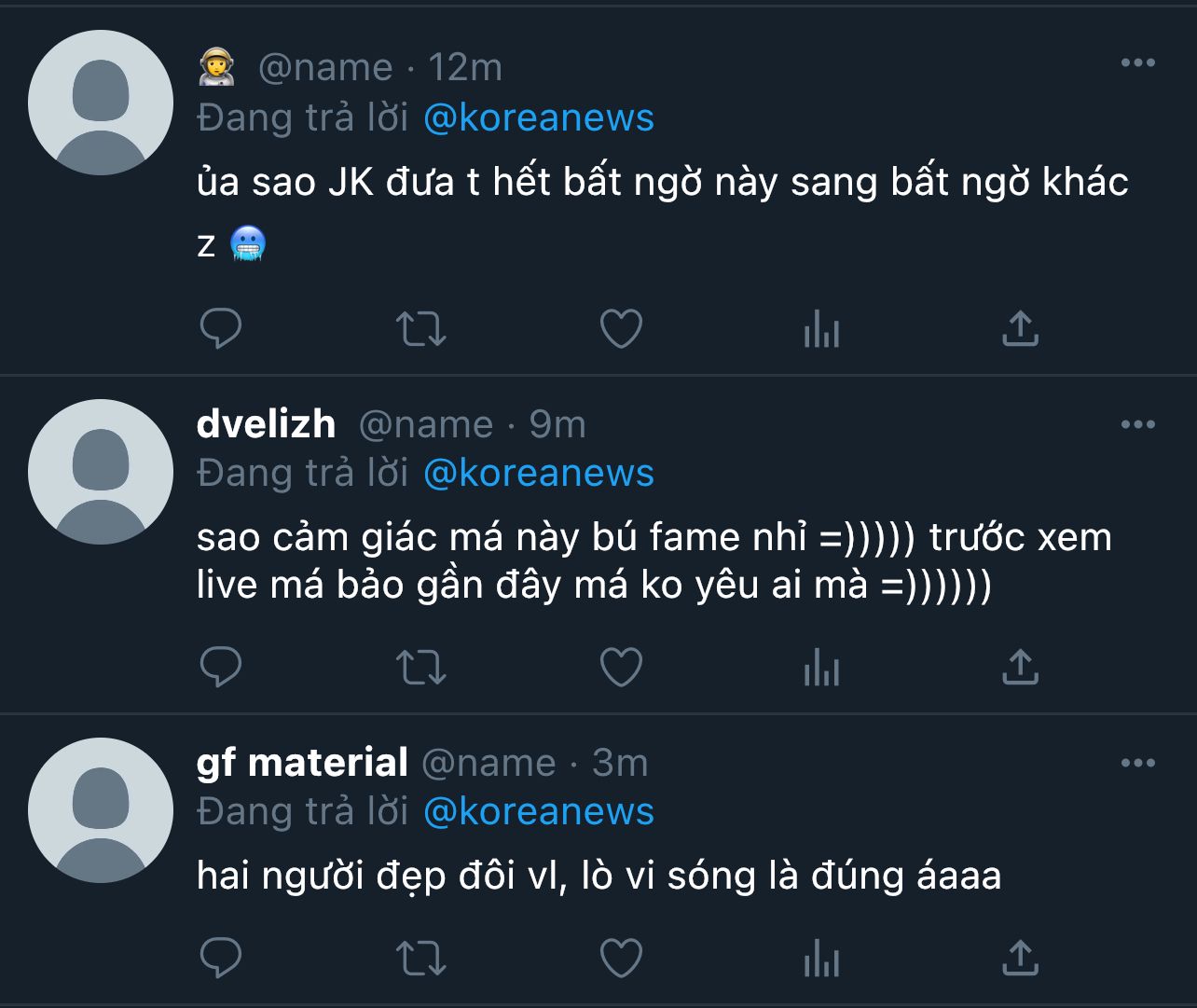Screen dimensions: 1197x1008
Task: Retweet the astronaut emoji user's tweet
Action: [421, 328]
